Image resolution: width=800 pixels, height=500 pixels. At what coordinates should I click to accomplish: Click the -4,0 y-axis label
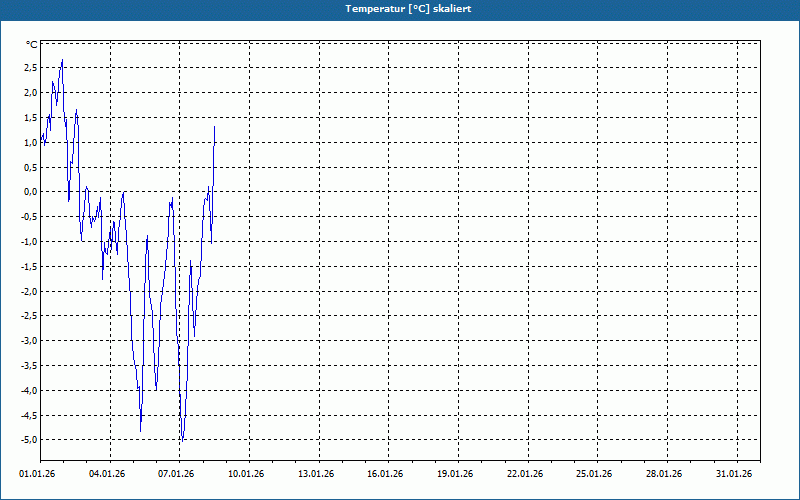29,391
